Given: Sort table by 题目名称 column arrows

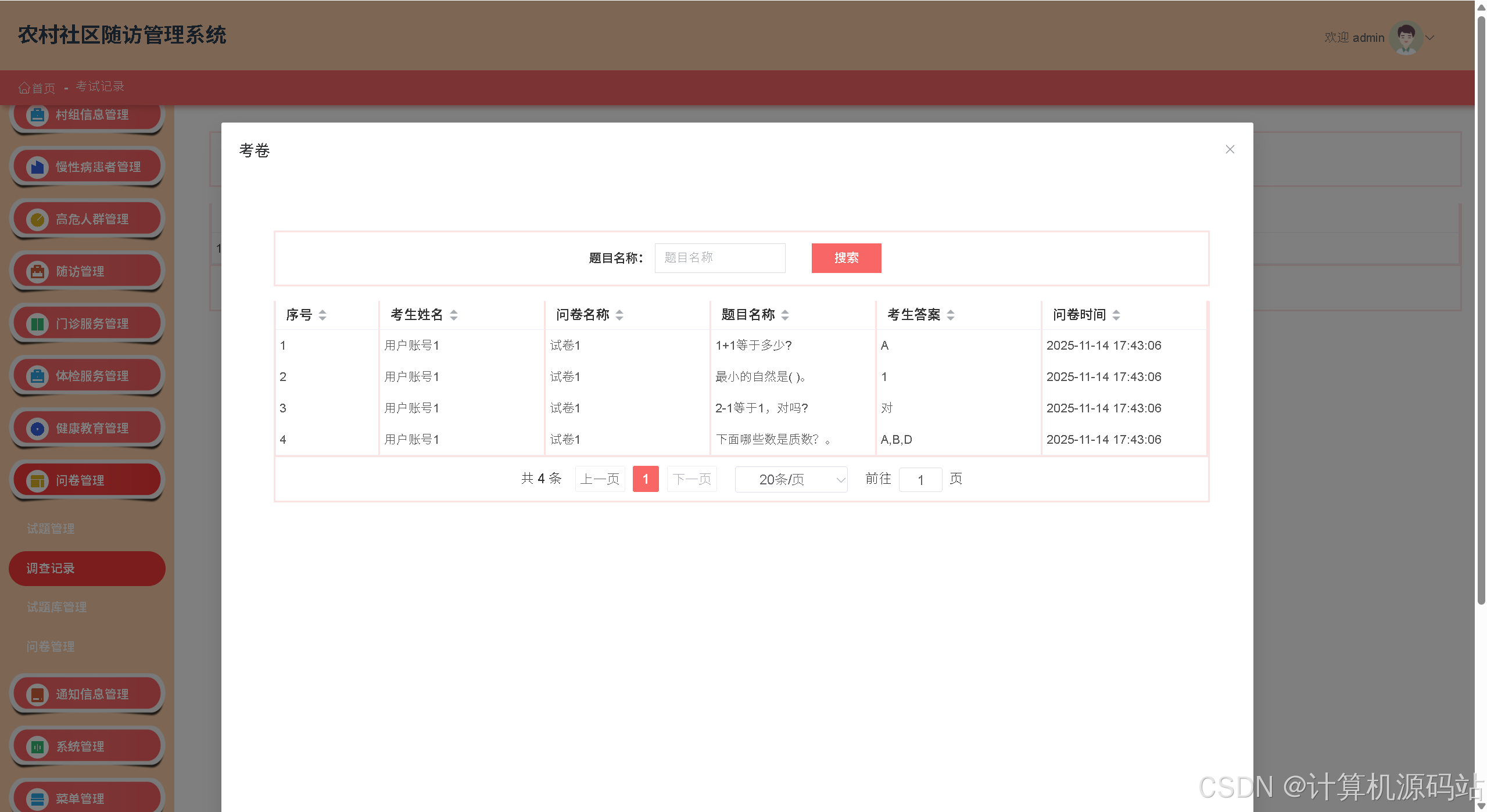Looking at the screenshot, I should click(x=785, y=315).
